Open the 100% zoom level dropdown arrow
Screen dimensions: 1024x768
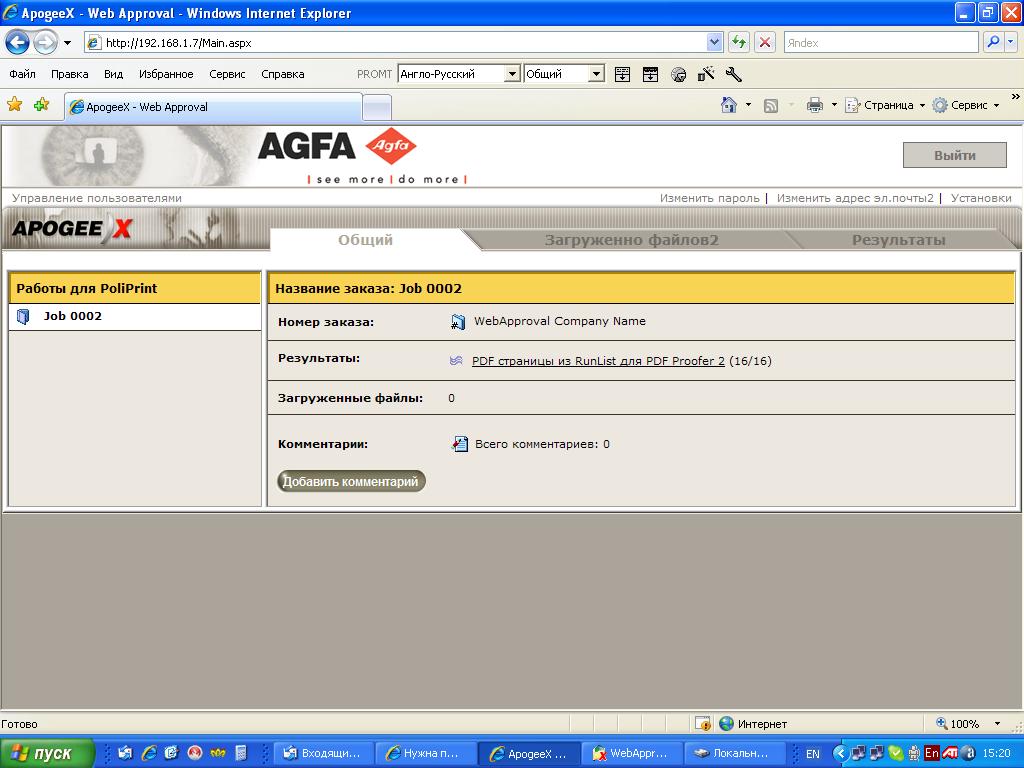(997, 724)
